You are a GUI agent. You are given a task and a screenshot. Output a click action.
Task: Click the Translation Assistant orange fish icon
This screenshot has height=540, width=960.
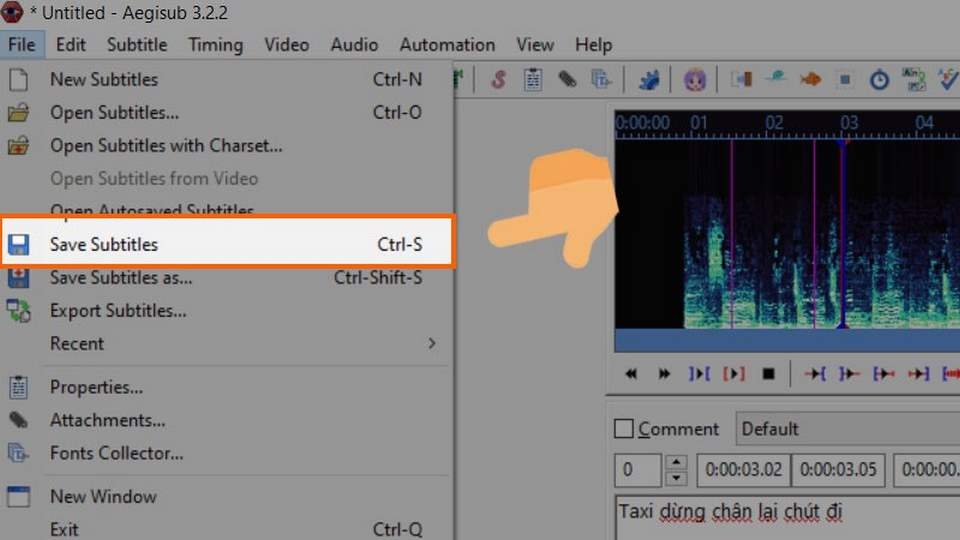point(810,80)
